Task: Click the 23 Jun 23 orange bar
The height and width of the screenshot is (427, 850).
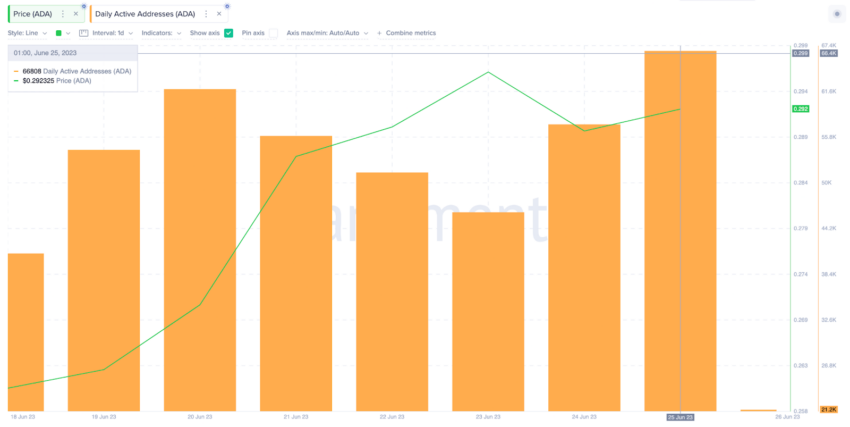Action: (x=488, y=312)
